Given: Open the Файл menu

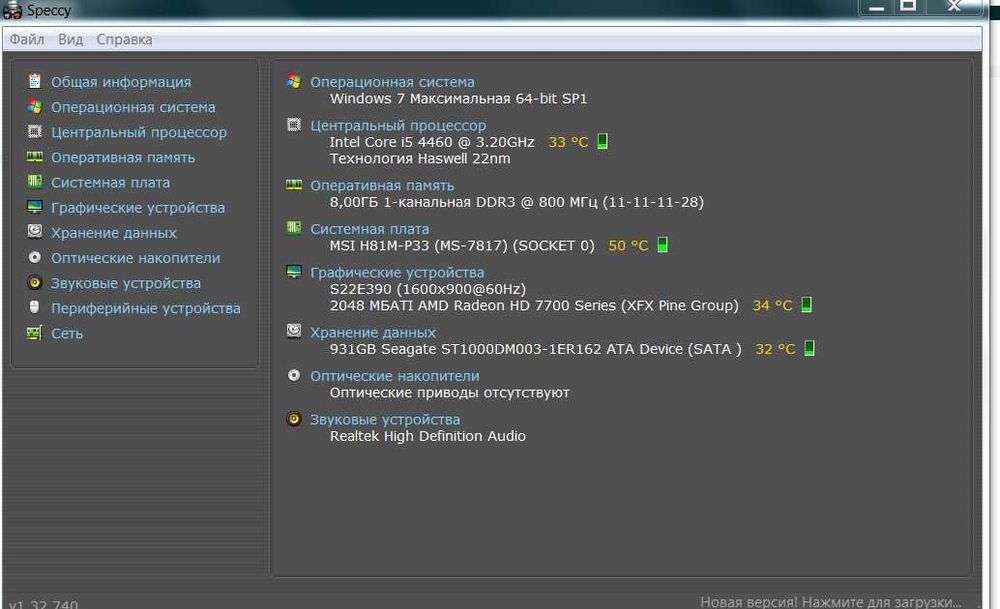Looking at the screenshot, I should pyautogui.click(x=27, y=40).
